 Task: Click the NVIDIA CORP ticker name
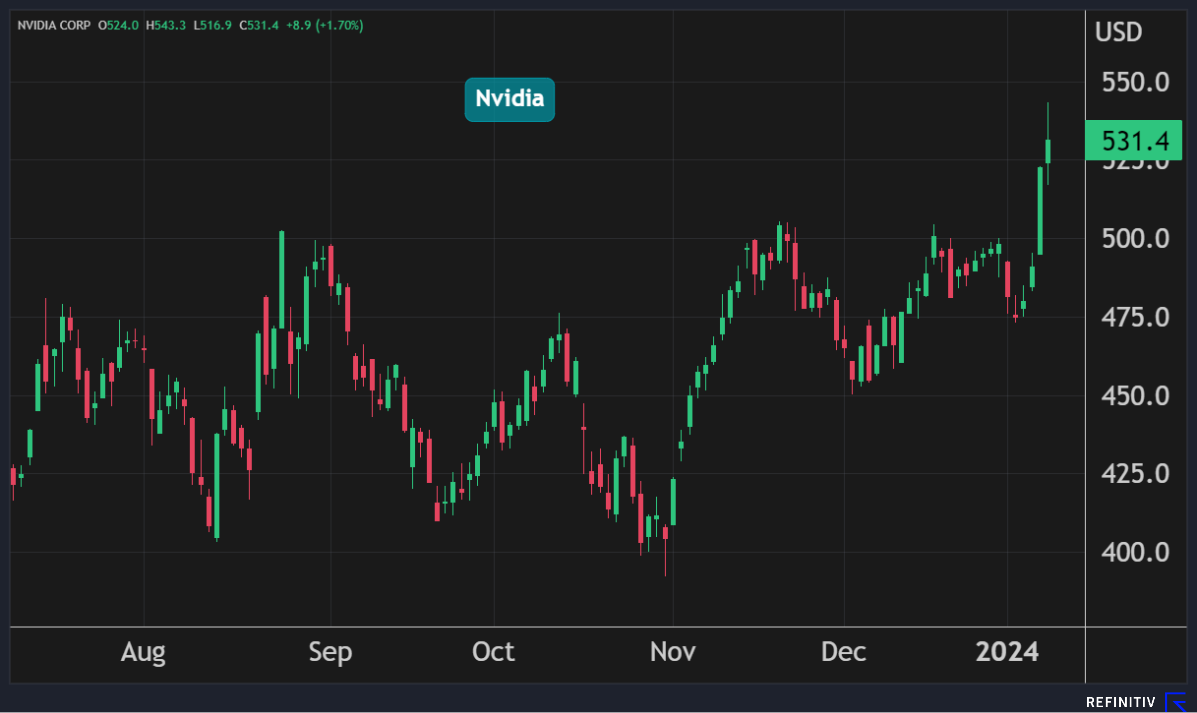52,25
